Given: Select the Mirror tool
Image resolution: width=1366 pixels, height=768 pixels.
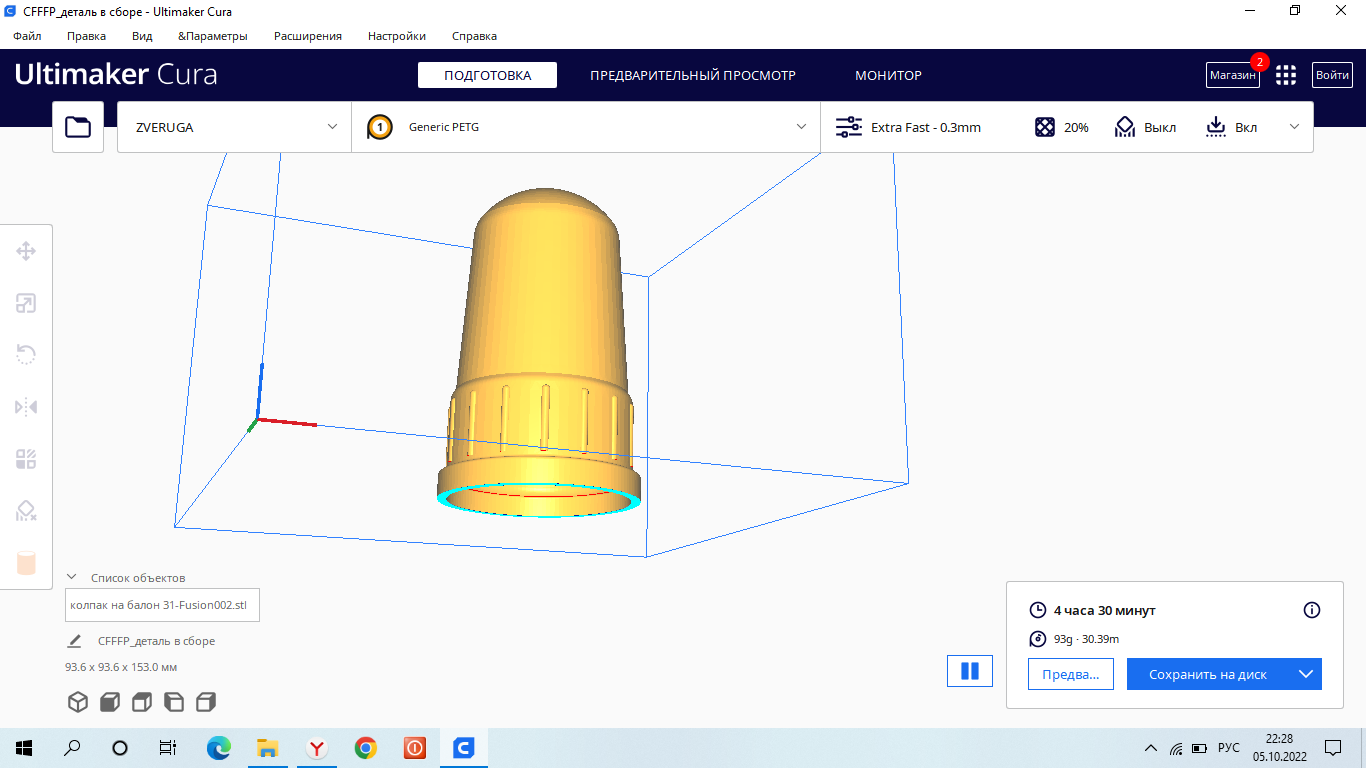Looking at the screenshot, I should click(27, 407).
